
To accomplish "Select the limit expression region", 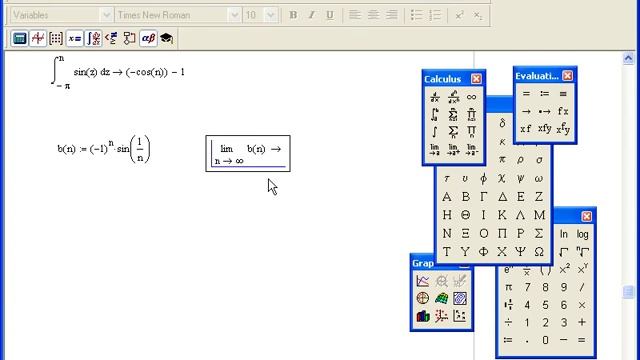I will pyautogui.click(x=248, y=153).
